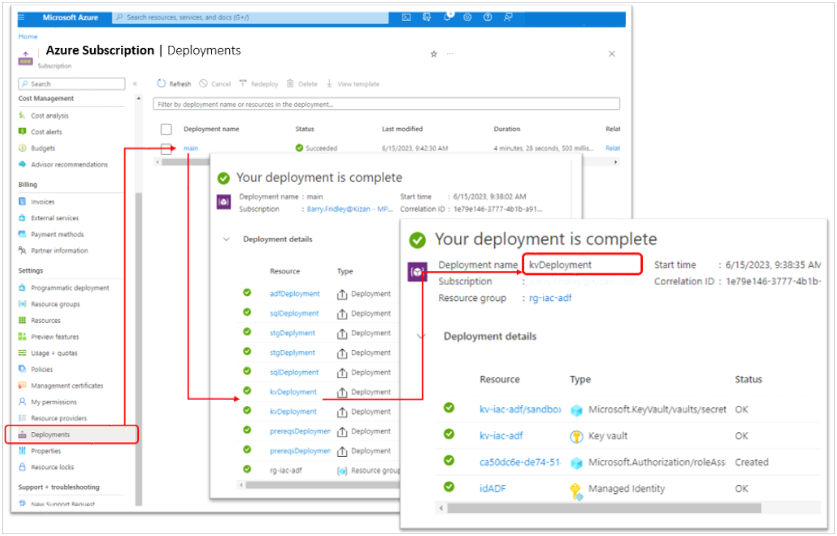
Task: Click the Help question mark icon
Action: (x=488, y=18)
